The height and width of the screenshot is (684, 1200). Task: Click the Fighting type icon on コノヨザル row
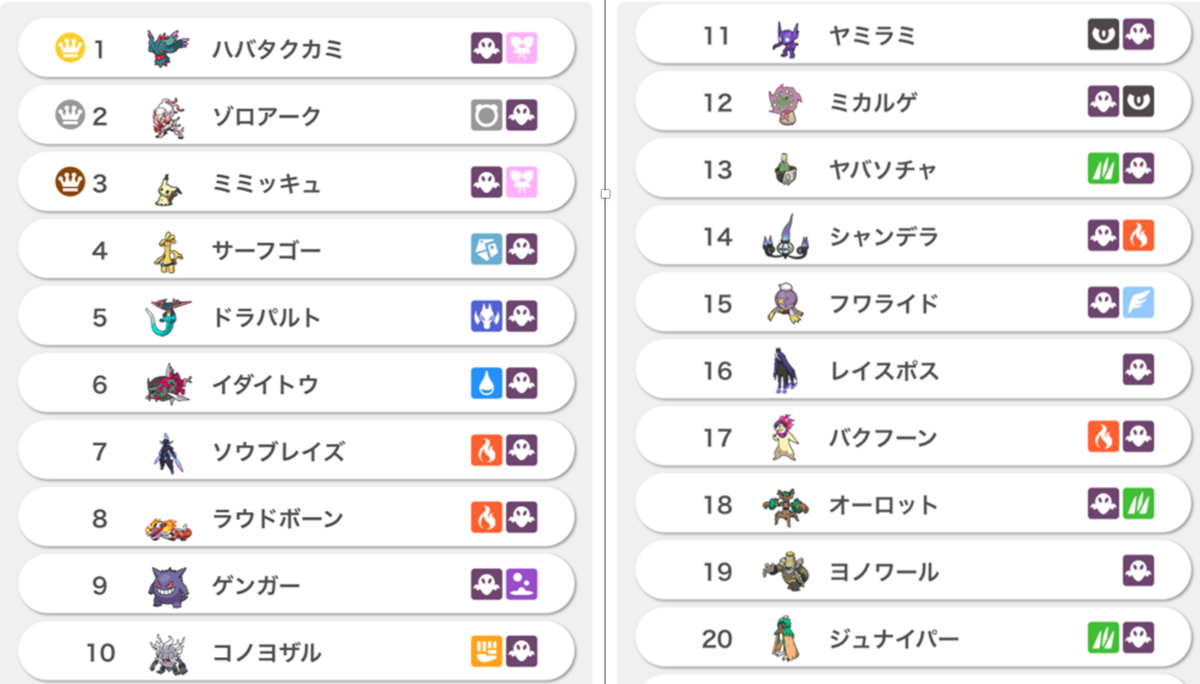pos(487,651)
